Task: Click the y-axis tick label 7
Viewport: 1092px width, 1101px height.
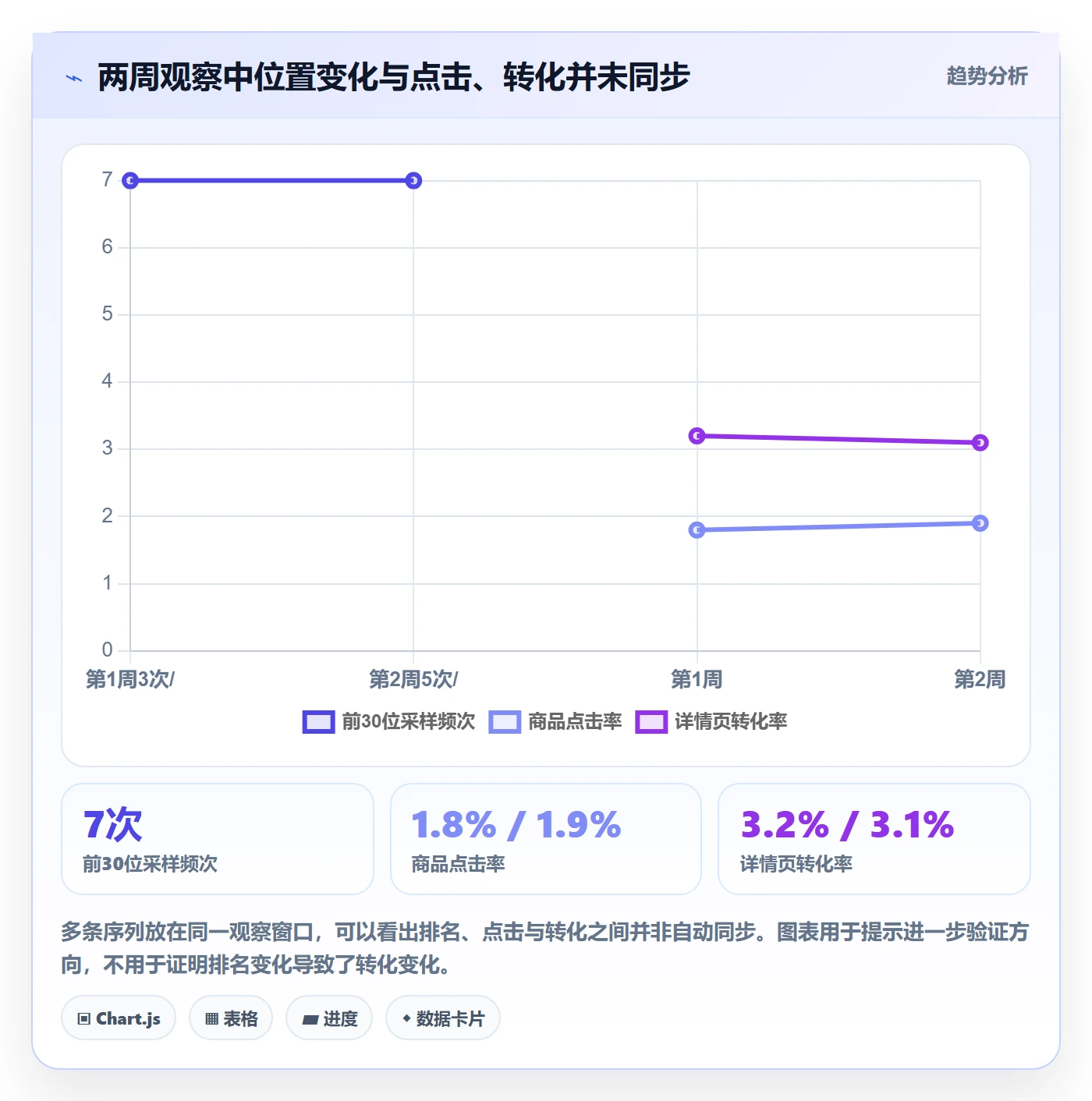Action: click(108, 180)
